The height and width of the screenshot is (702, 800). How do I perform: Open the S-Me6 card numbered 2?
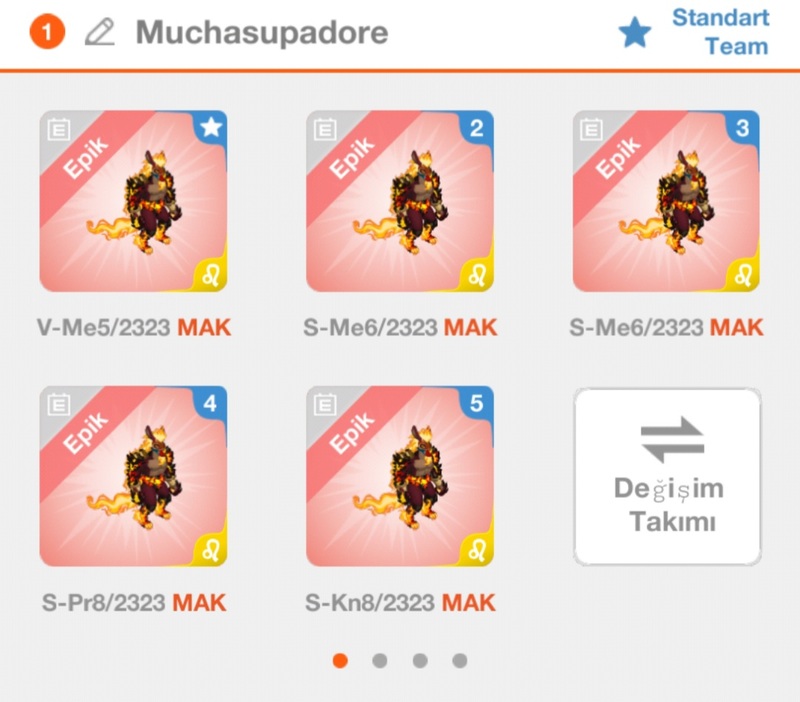click(x=399, y=201)
